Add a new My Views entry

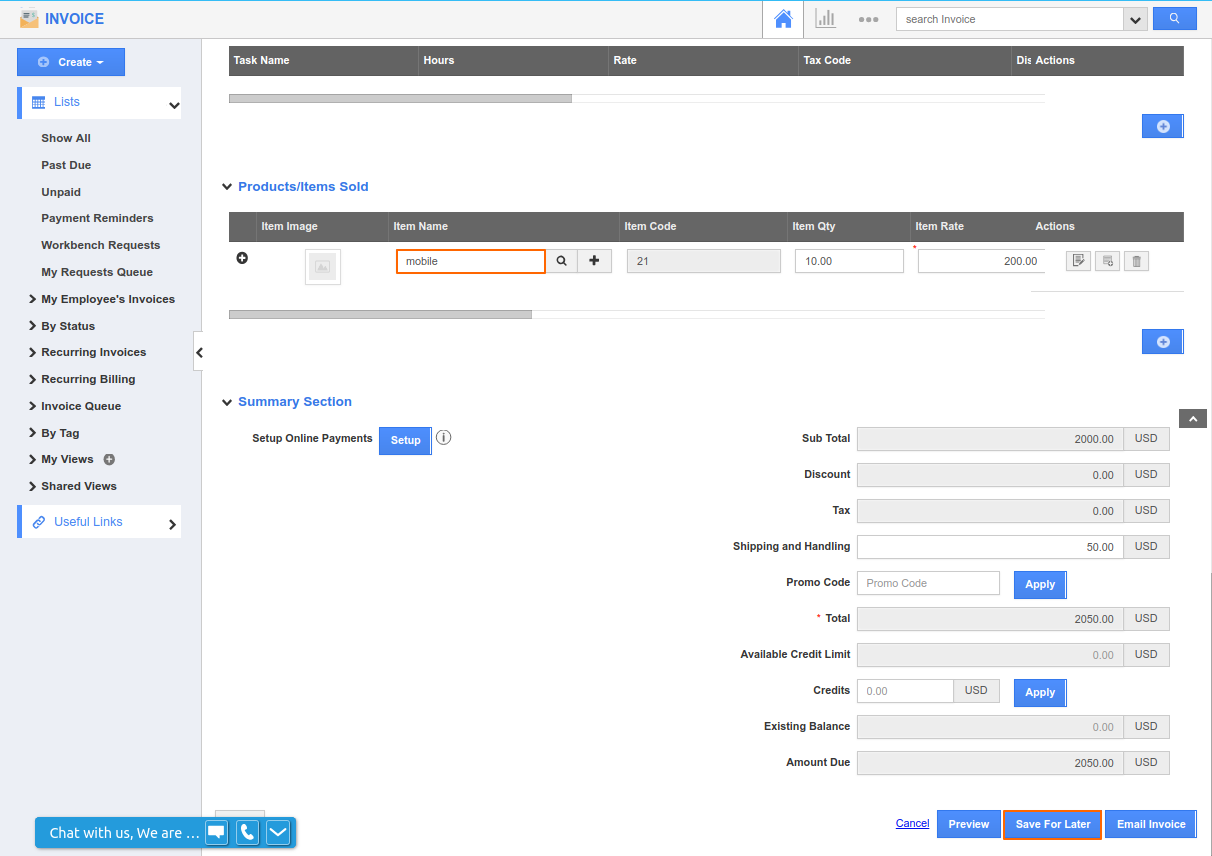pos(110,460)
